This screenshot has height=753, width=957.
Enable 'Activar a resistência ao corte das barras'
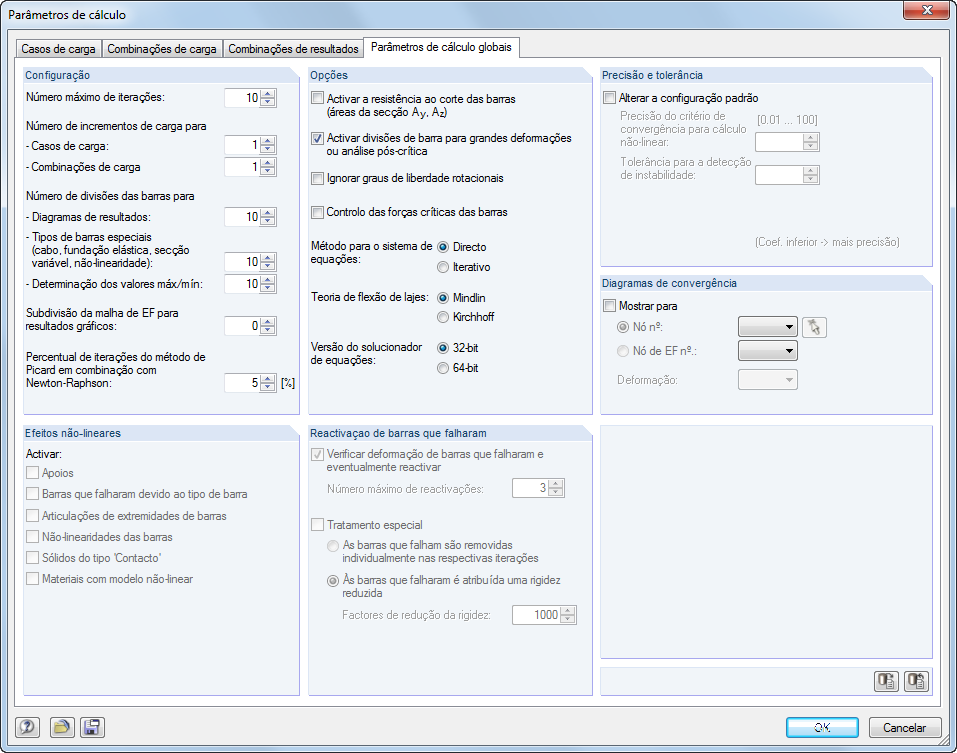coord(318,98)
